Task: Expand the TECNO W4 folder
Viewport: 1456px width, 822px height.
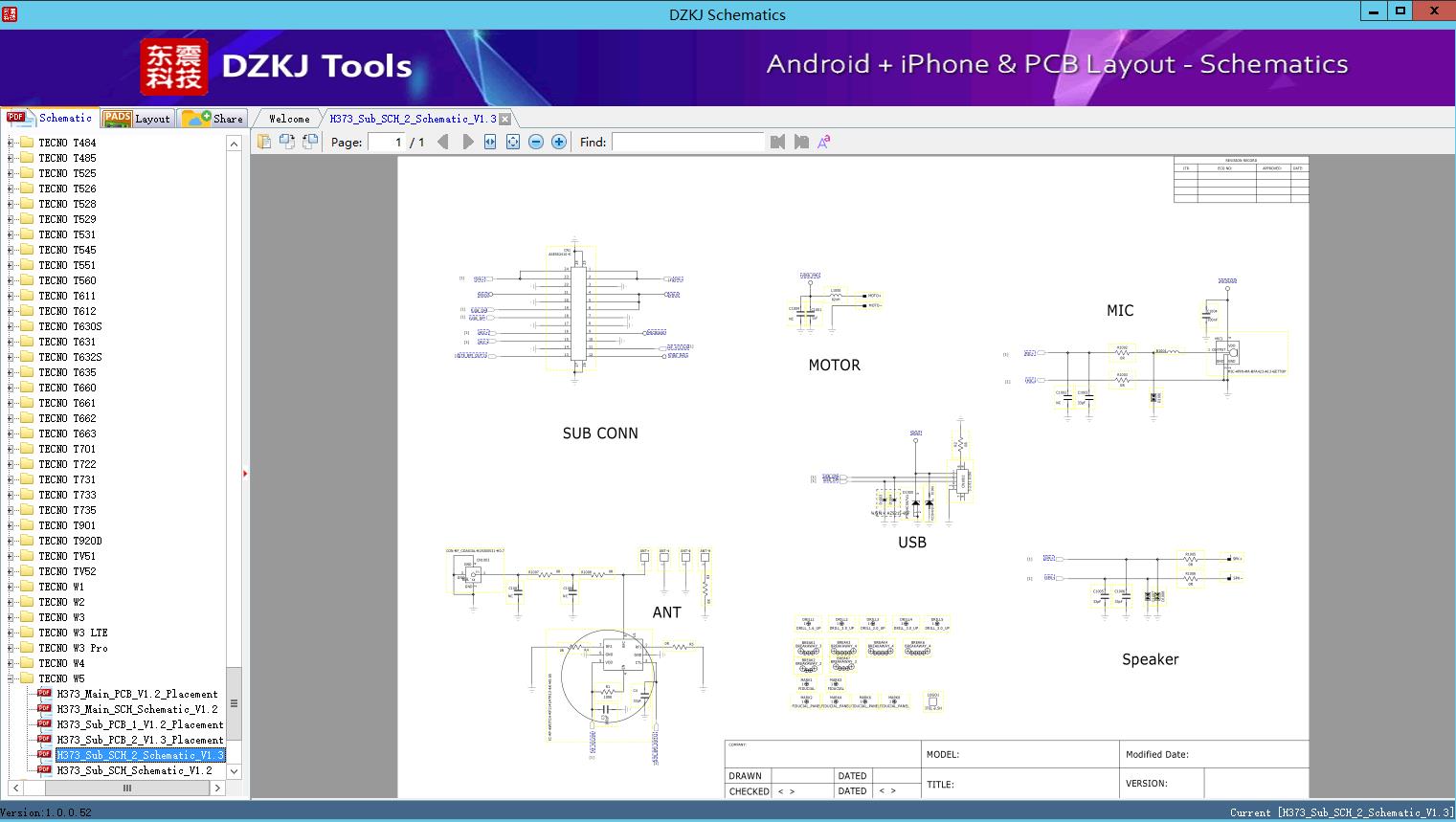Action: tap(11, 663)
